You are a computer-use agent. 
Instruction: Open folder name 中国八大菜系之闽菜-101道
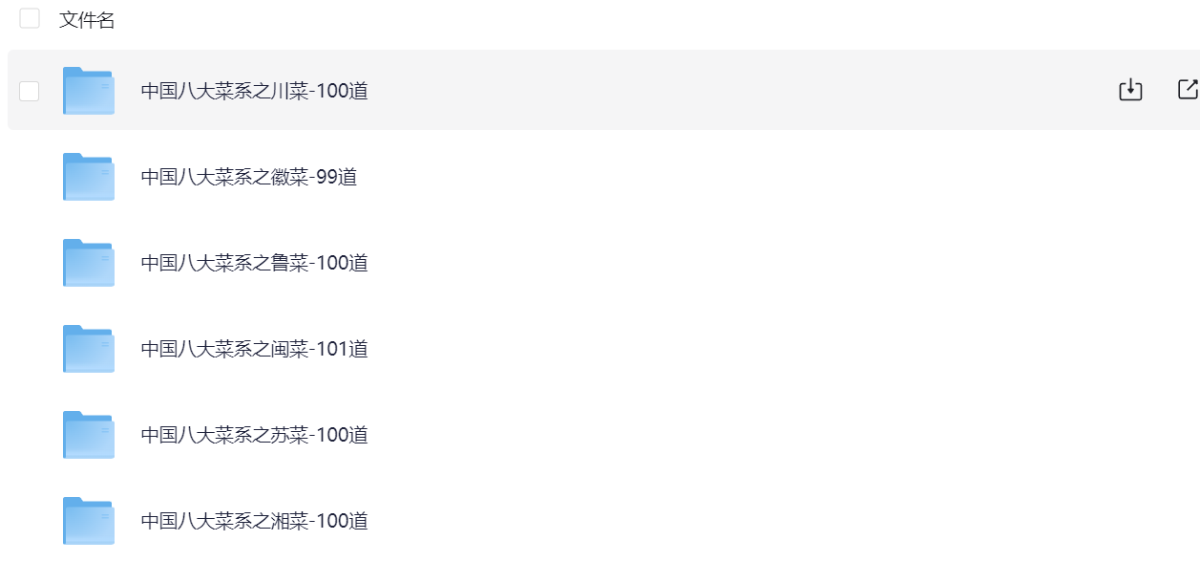pyautogui.click(x=254, y=349)
